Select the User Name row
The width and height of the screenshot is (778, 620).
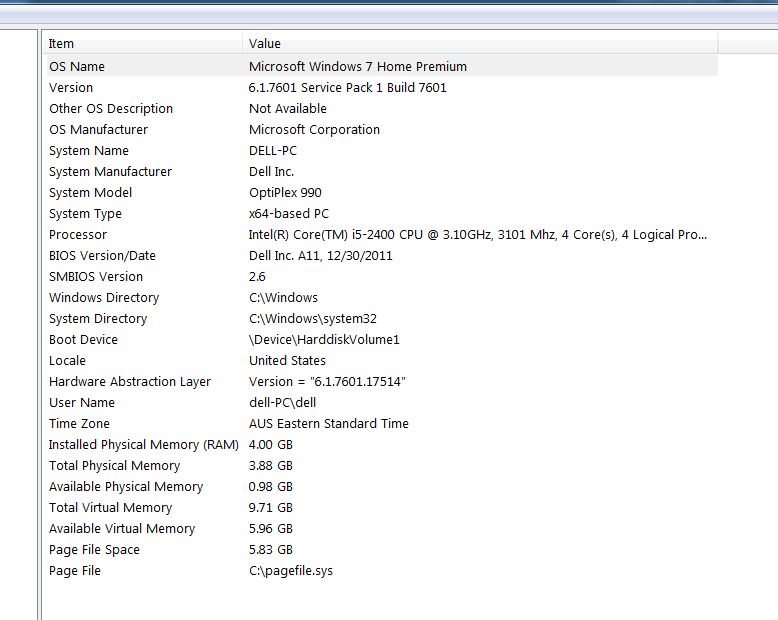point(382,403)
